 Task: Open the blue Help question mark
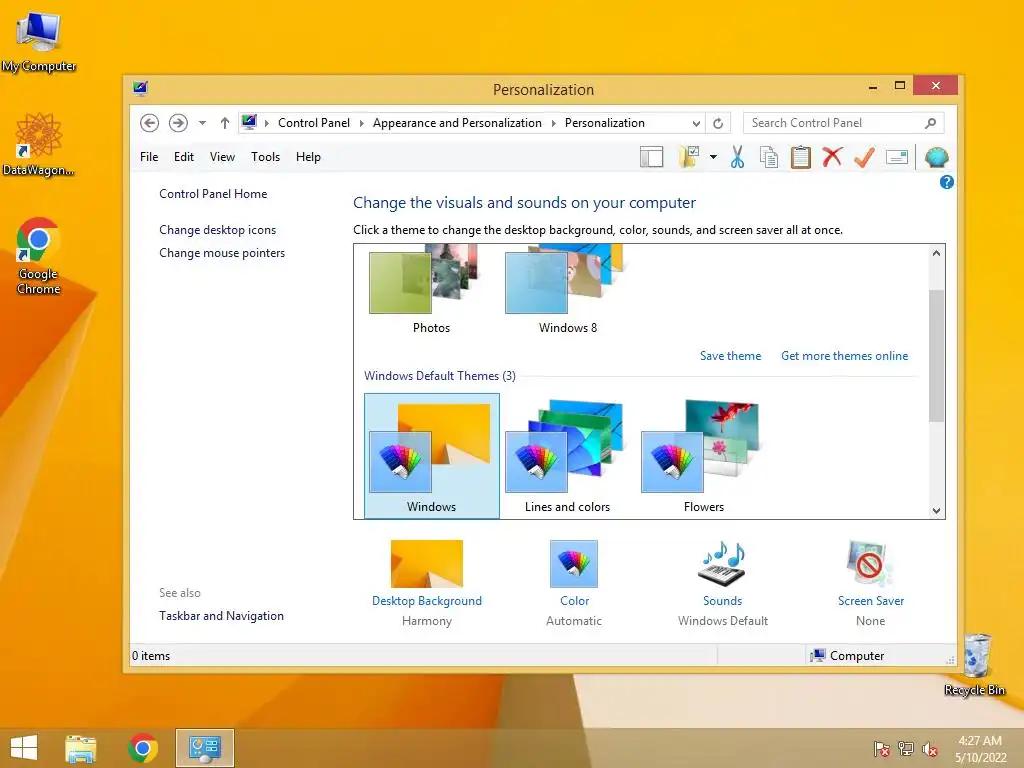point(946,182)
